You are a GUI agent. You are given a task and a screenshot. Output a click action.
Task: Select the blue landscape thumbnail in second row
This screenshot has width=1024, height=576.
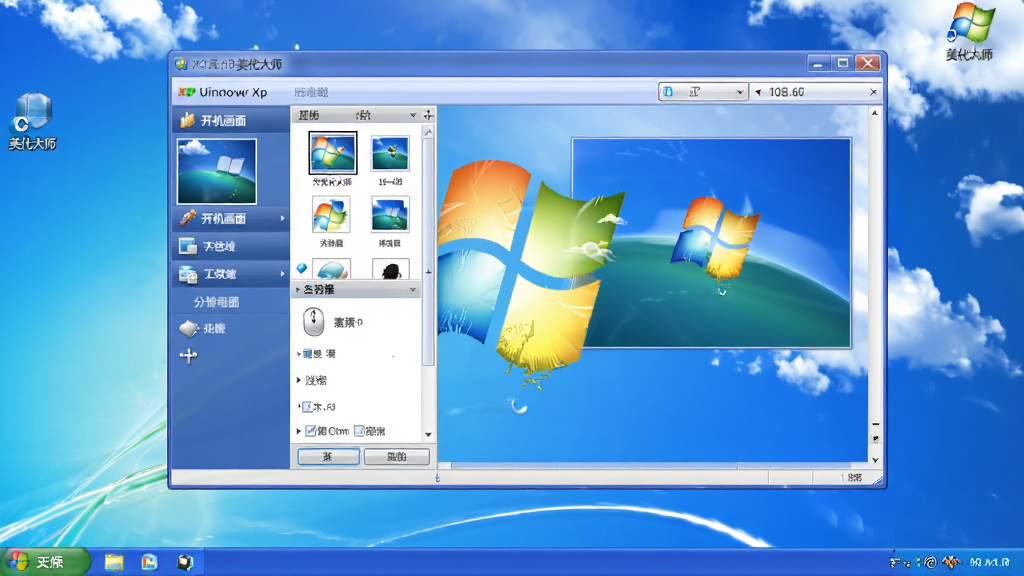point(390,214)
